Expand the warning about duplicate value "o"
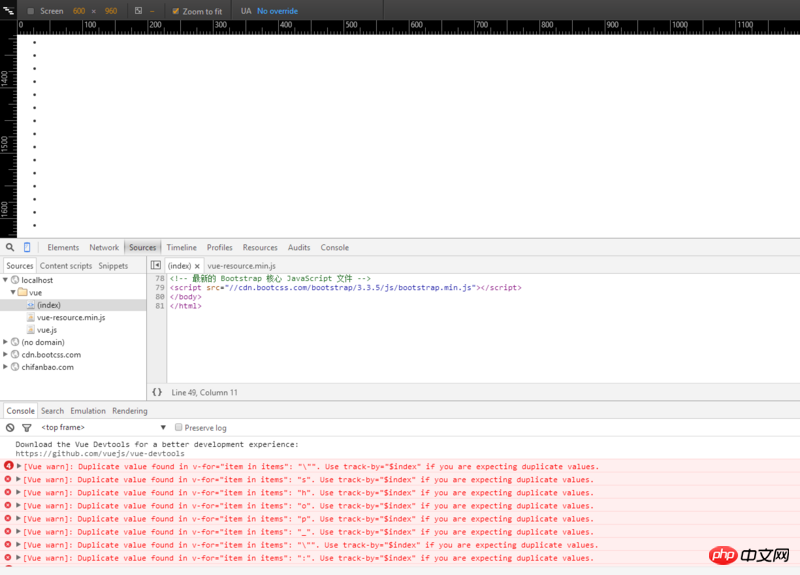The width and height of the screenshot is (800, 575). (18, 505)
